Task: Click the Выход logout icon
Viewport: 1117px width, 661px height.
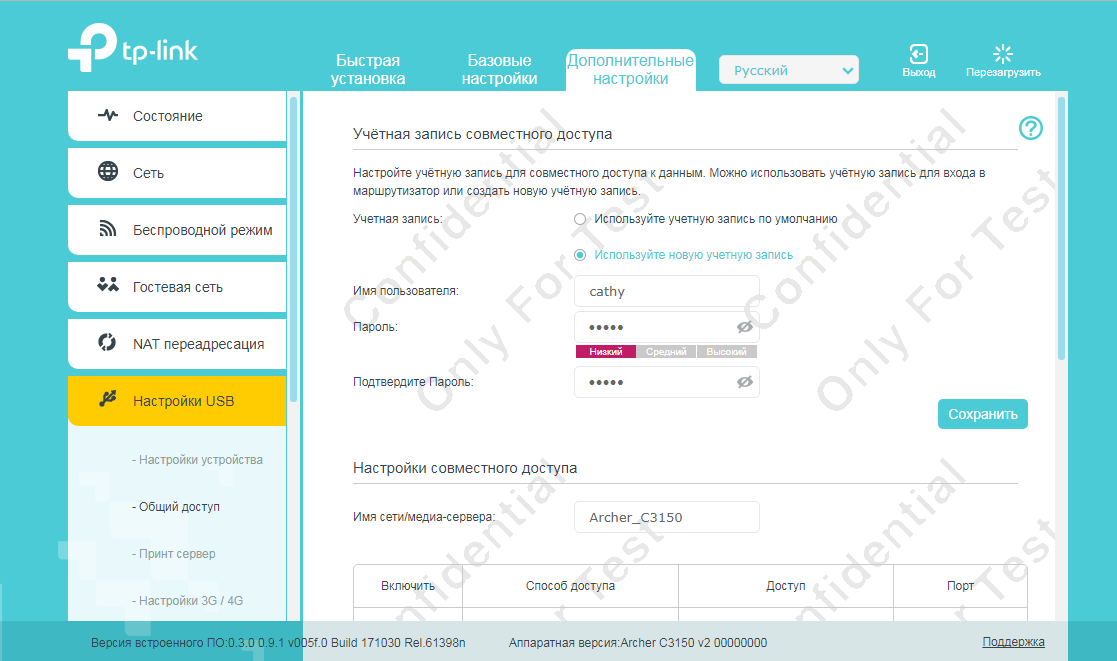Action: point(918,54)
